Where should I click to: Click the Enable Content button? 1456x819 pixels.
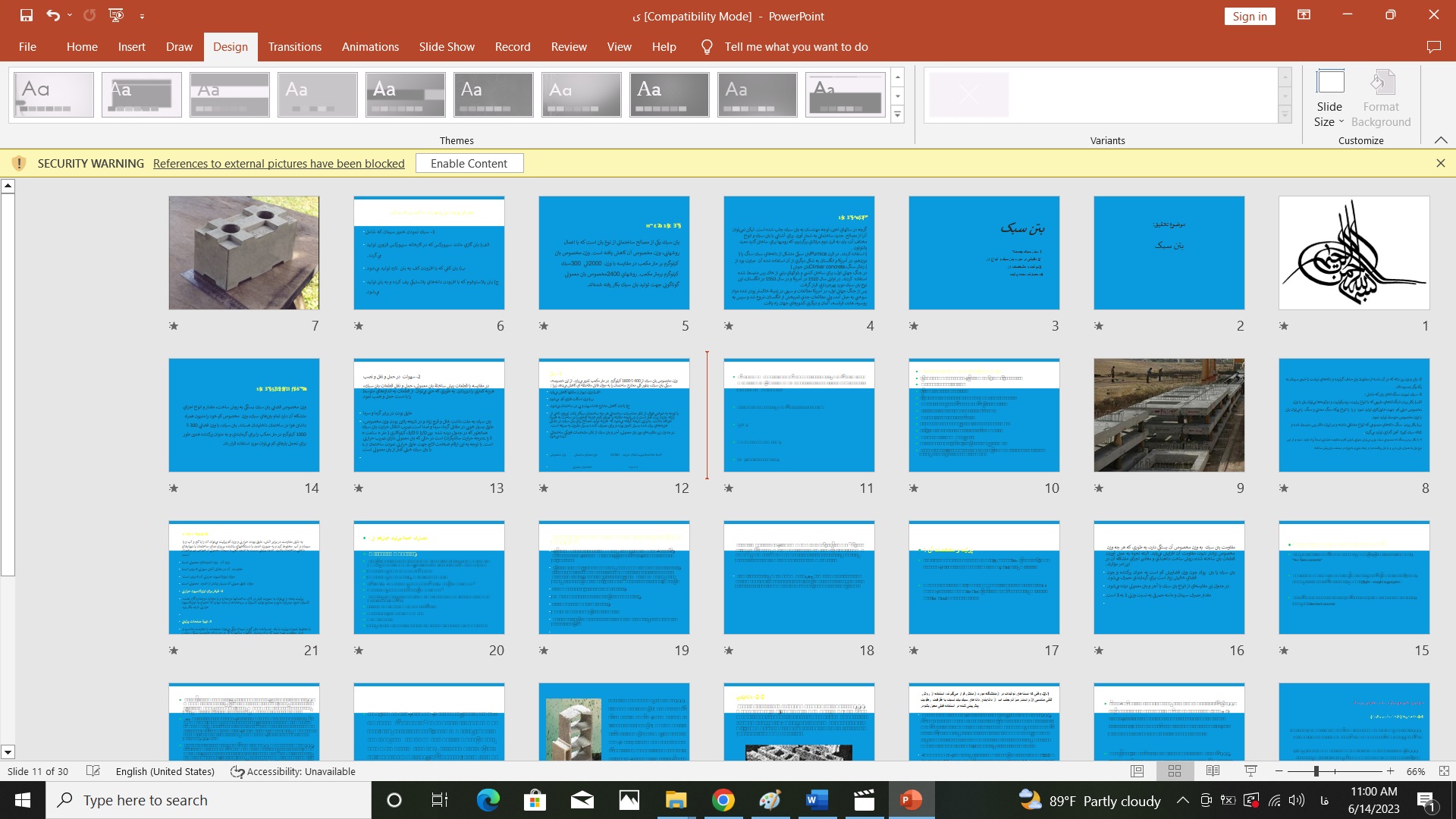(469, 163)
